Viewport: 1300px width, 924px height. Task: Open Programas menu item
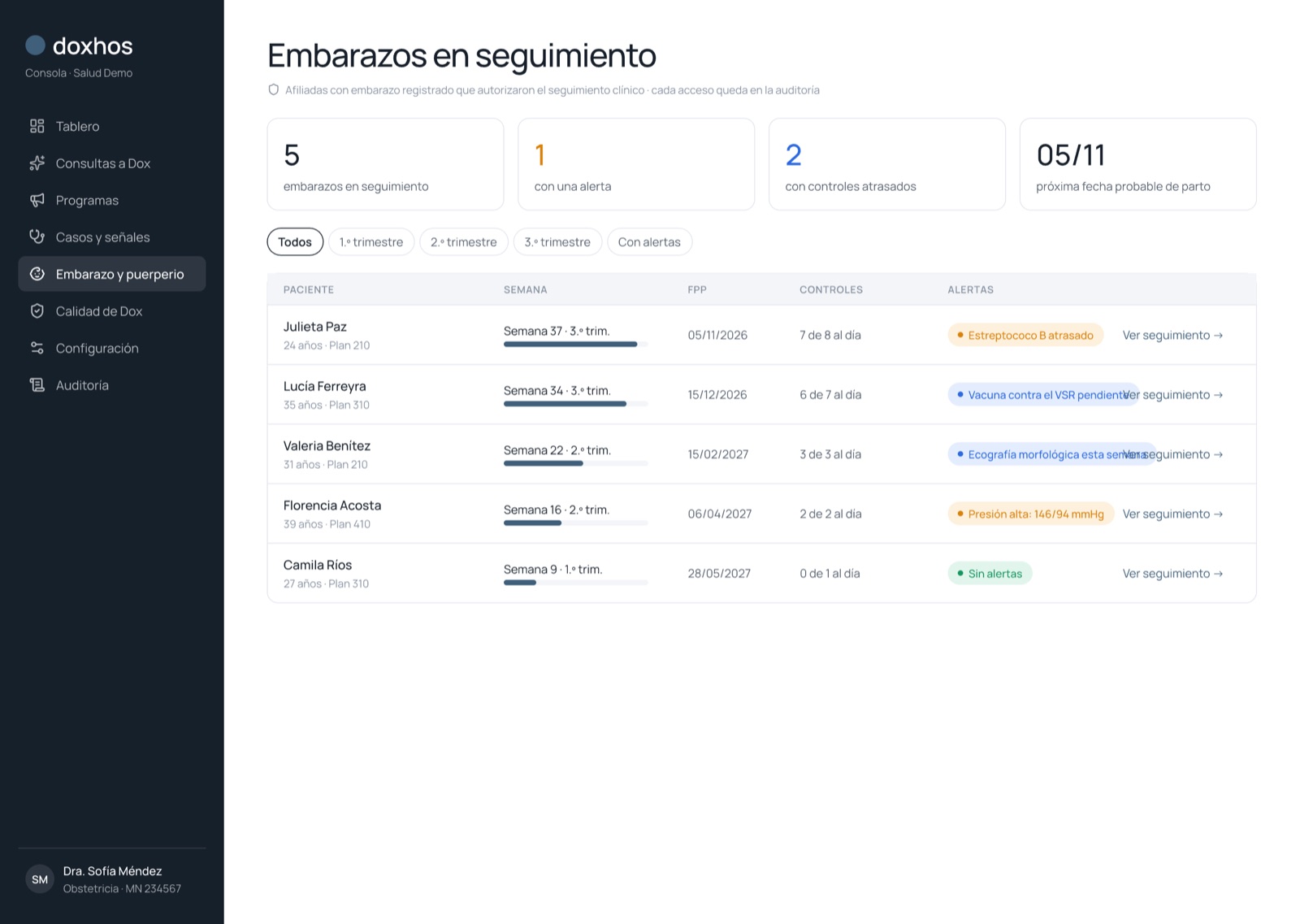coord(112,200)
